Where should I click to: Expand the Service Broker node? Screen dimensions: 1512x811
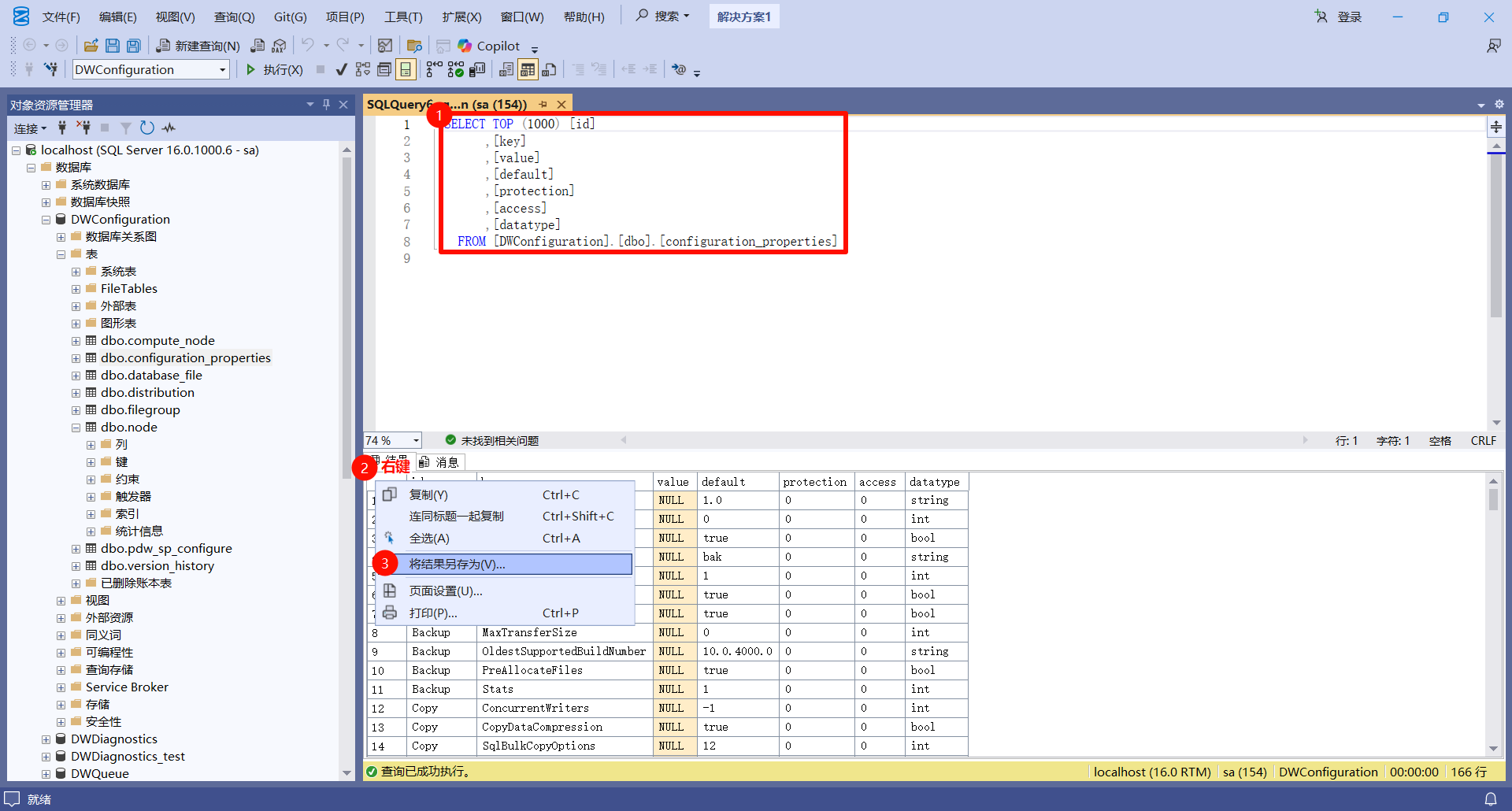pyautogui.click(x=61, y=687)
